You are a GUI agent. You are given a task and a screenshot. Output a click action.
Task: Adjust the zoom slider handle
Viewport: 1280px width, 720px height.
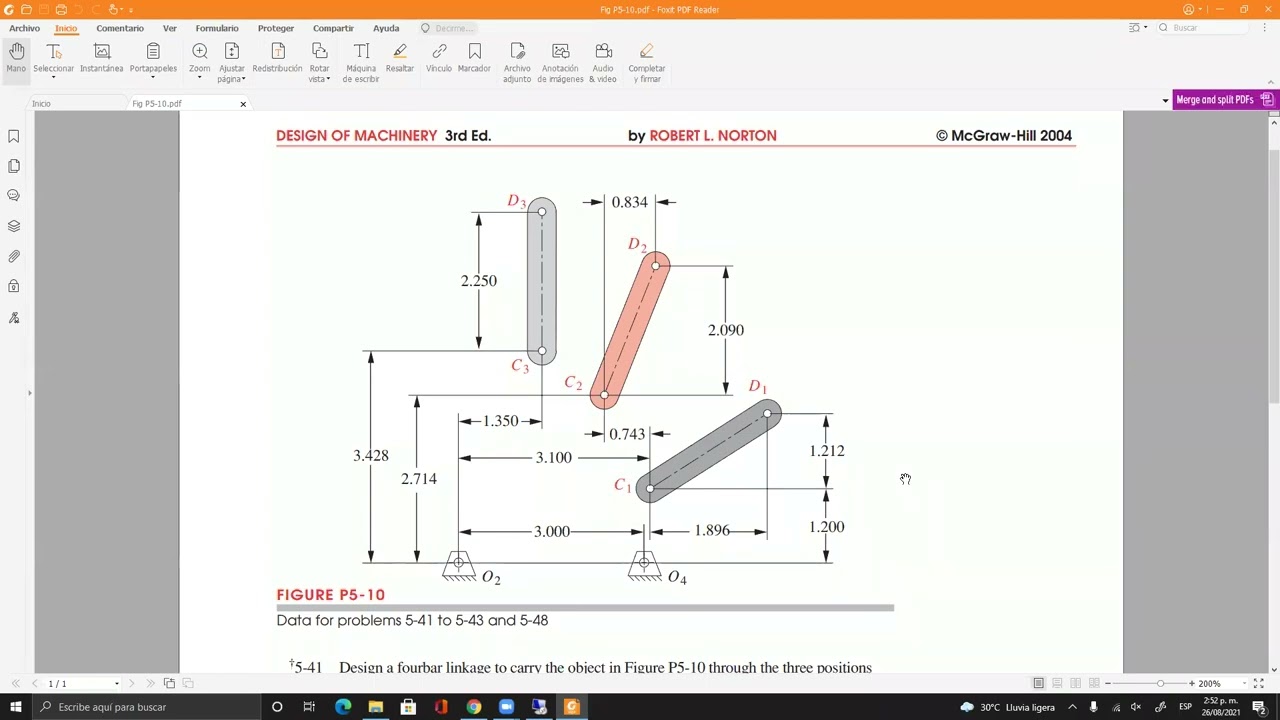[1160, 683]
